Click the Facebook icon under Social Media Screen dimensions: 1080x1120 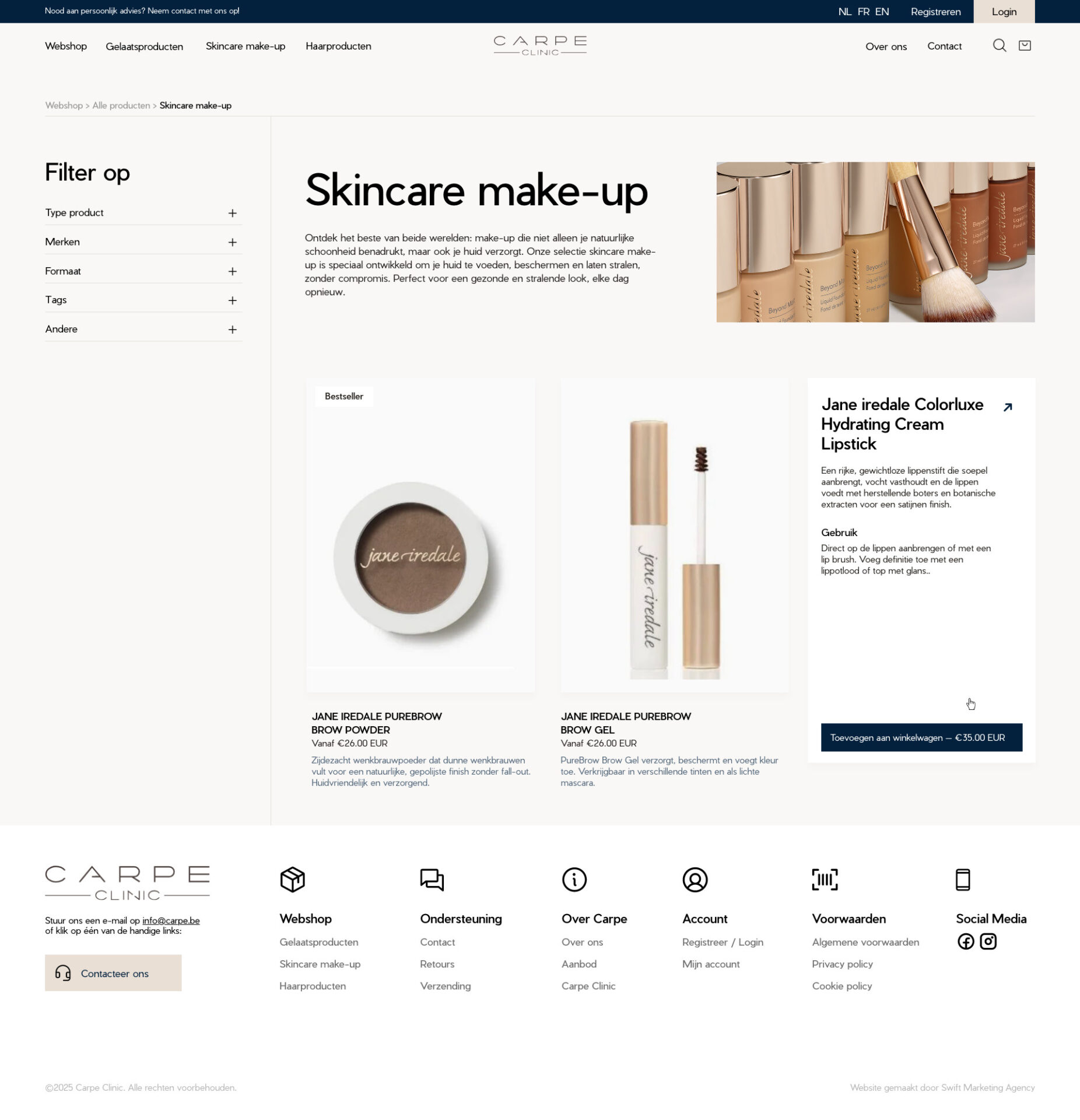click(x=966, y=942)
